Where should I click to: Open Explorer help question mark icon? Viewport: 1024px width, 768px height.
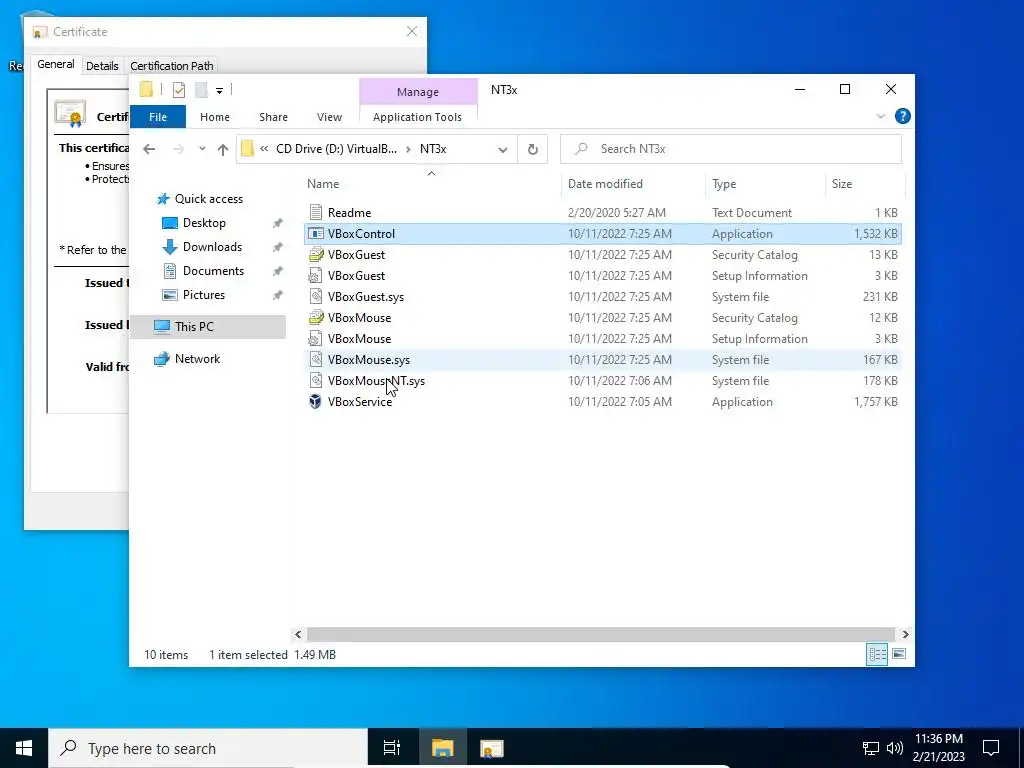coord(903,116)
